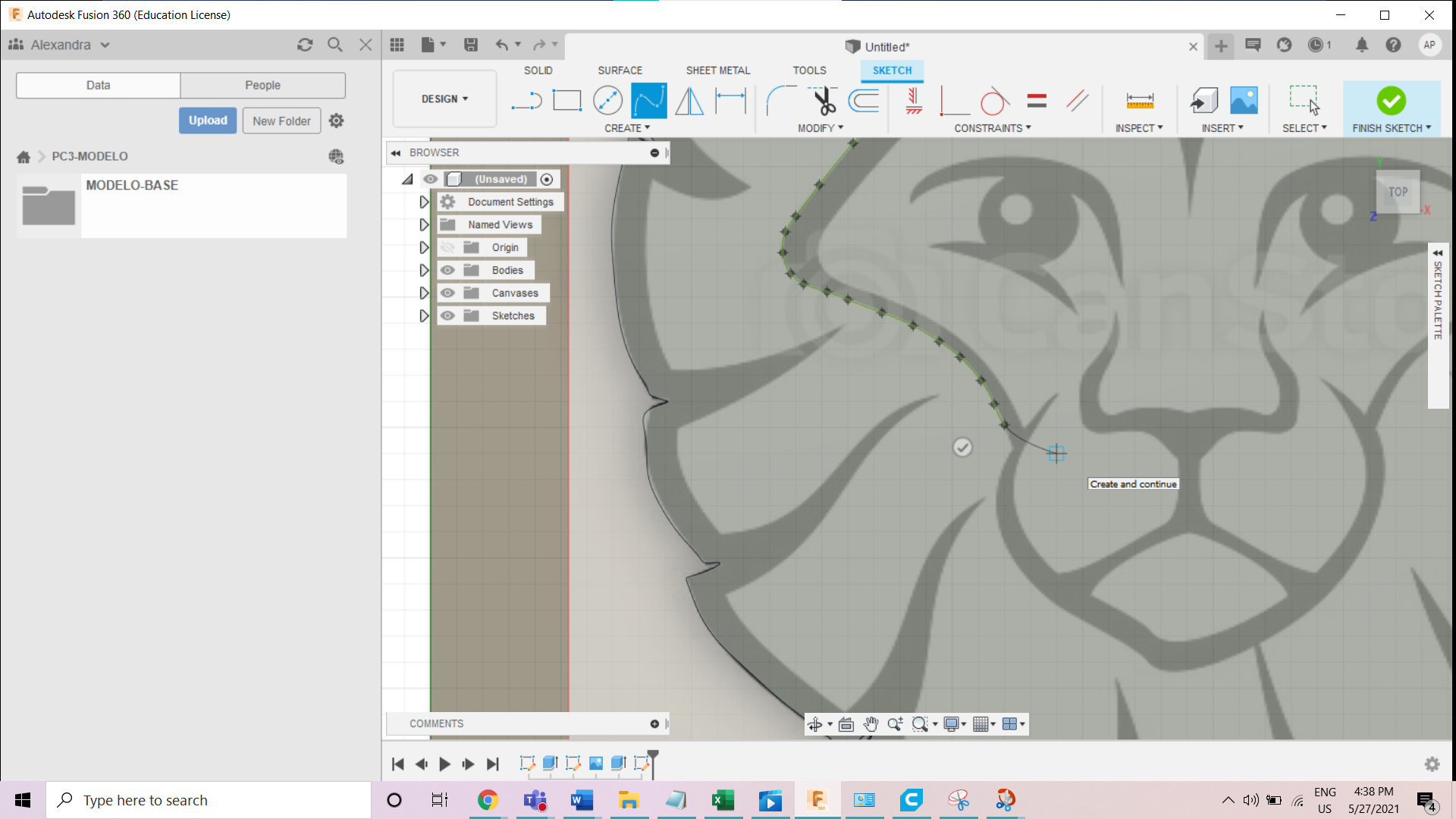The height and width of the screenshot is (819, 1456).
Task: Click the Insert Derive icon
Action: pos(1203,100)
